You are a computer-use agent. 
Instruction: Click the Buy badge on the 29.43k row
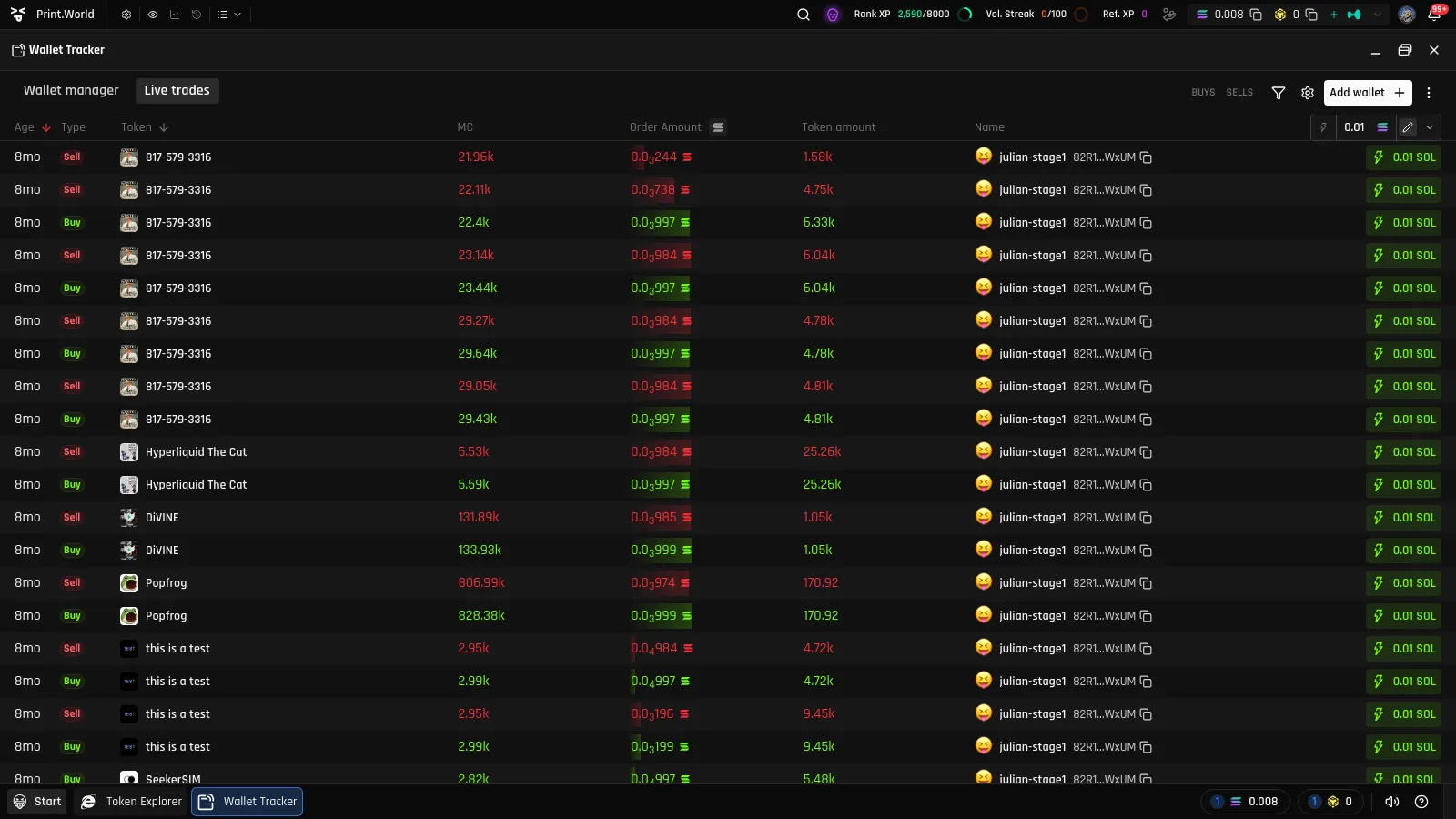click(72, 420)
